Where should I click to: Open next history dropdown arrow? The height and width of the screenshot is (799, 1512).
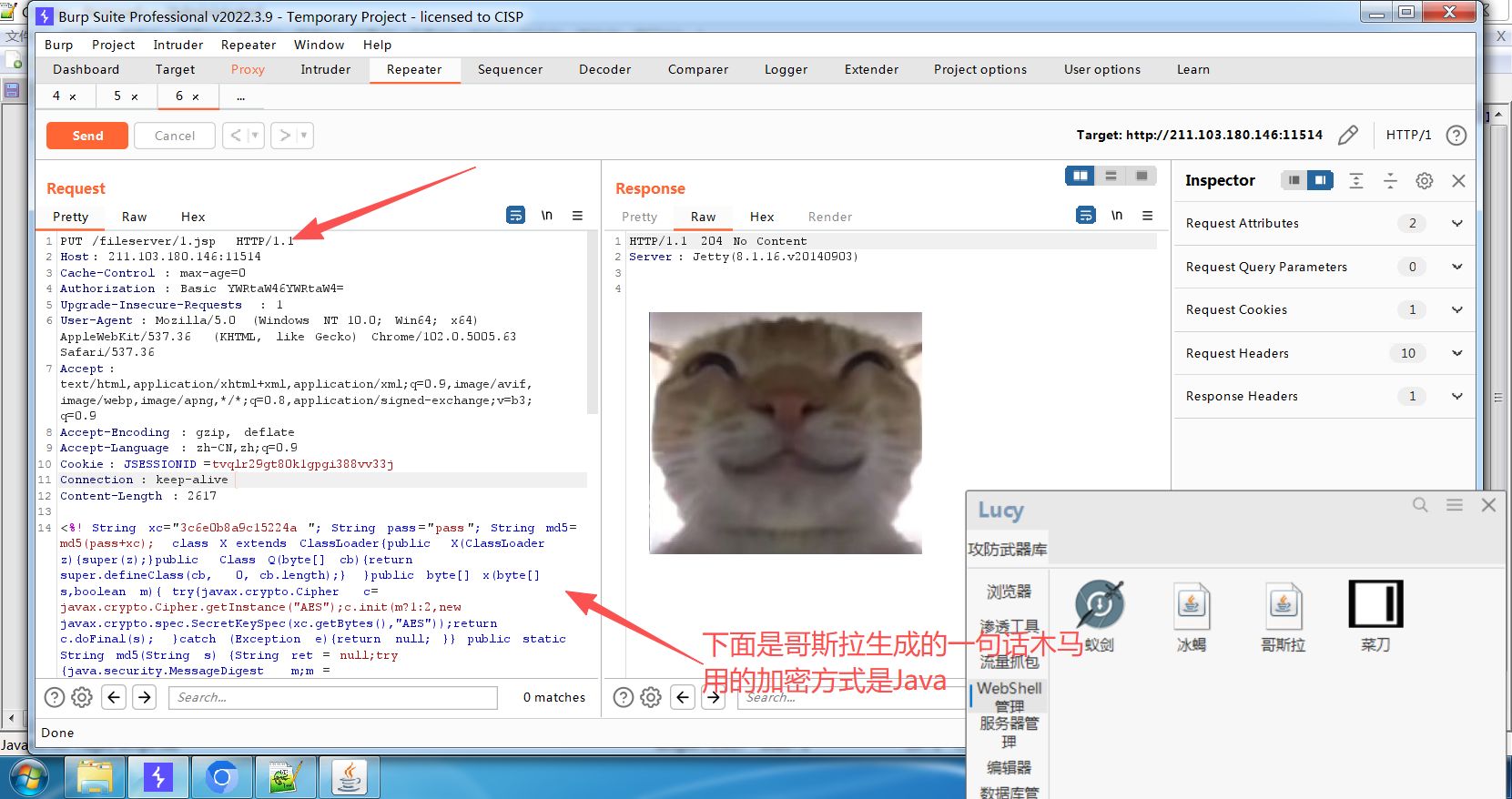click(305, 136)
